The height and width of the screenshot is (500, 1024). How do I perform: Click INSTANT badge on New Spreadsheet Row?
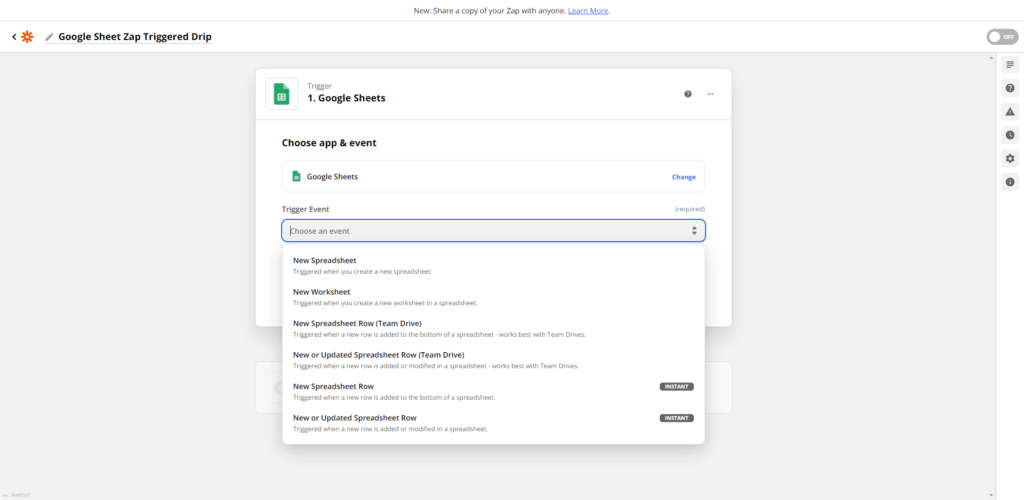[x=677, y=386]
